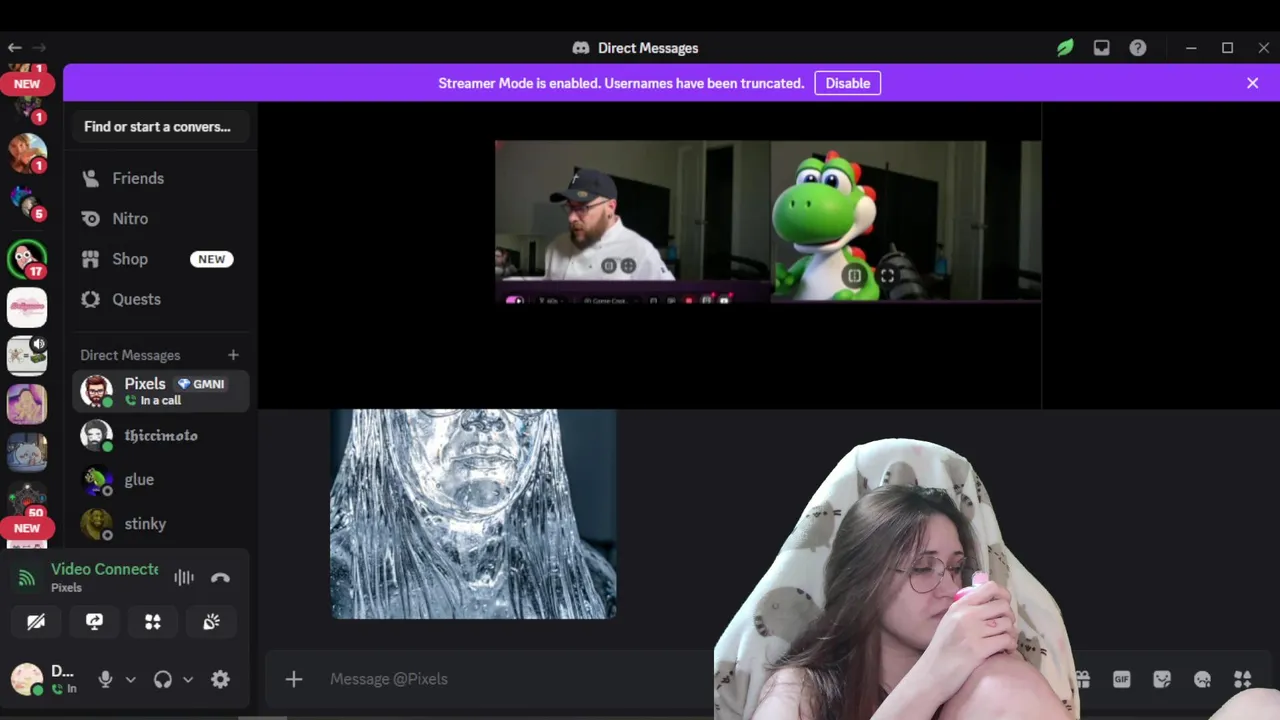1280x720 pixels.
Task: Go back with the left arrow
Action: click(14, 47)
